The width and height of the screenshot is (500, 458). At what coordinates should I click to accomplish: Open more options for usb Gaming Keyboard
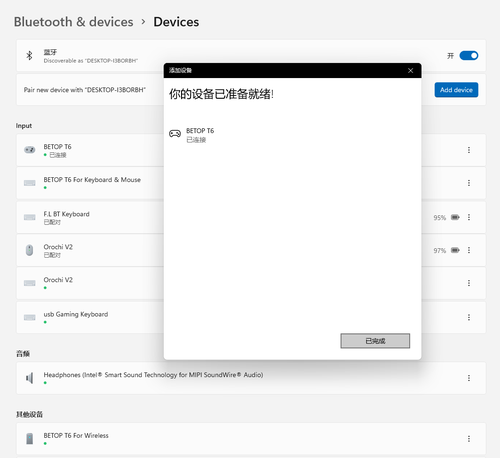coord(469,317)
